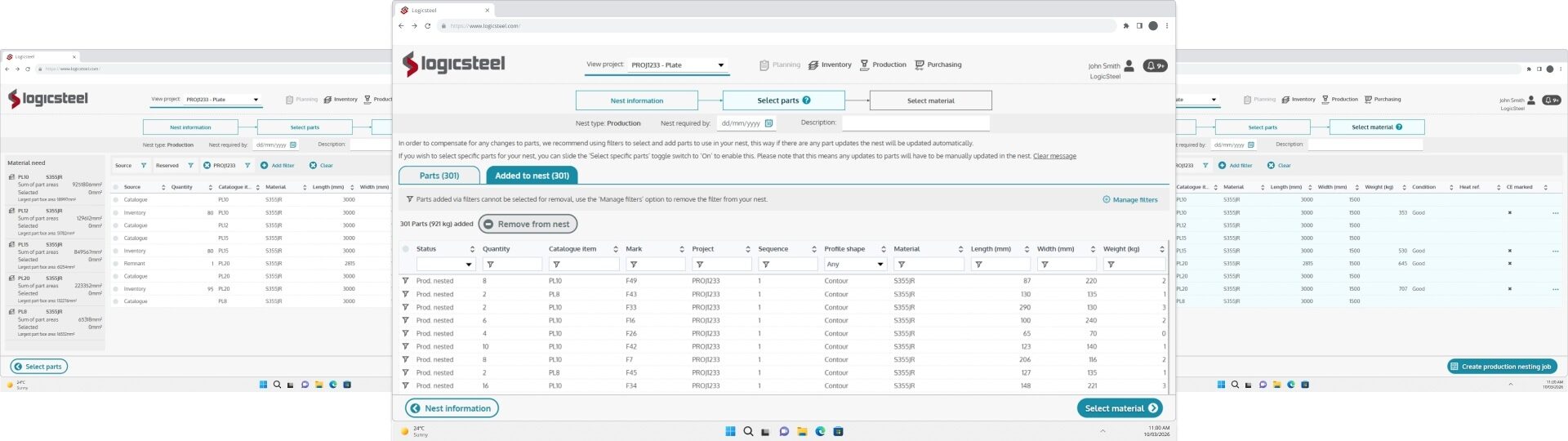Image resolution: width=1568 pixels, height=441 pixels.
Task: Select the Remnant source row checkbox
Action: pyautogui.click(x=116, y=264)
